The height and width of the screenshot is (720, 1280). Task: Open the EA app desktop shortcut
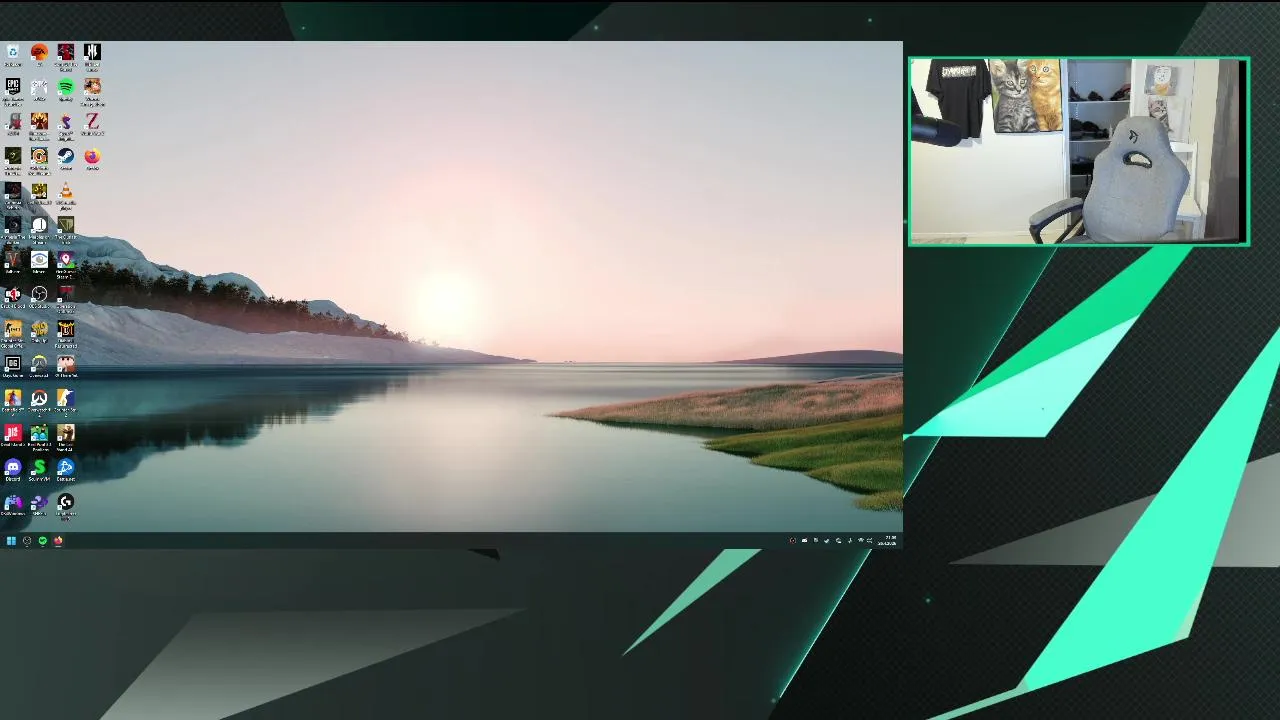pos(39,52)
